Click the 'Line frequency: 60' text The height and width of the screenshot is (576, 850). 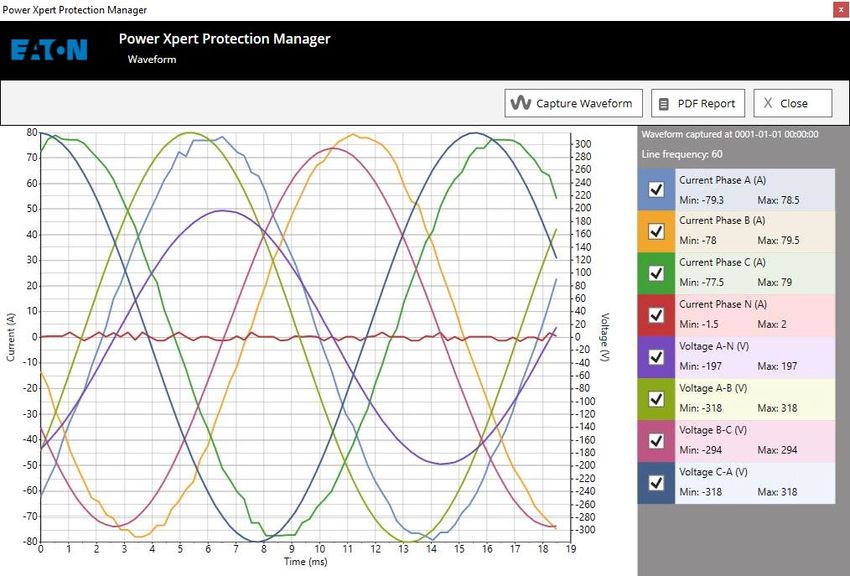(x=682, y=154)
